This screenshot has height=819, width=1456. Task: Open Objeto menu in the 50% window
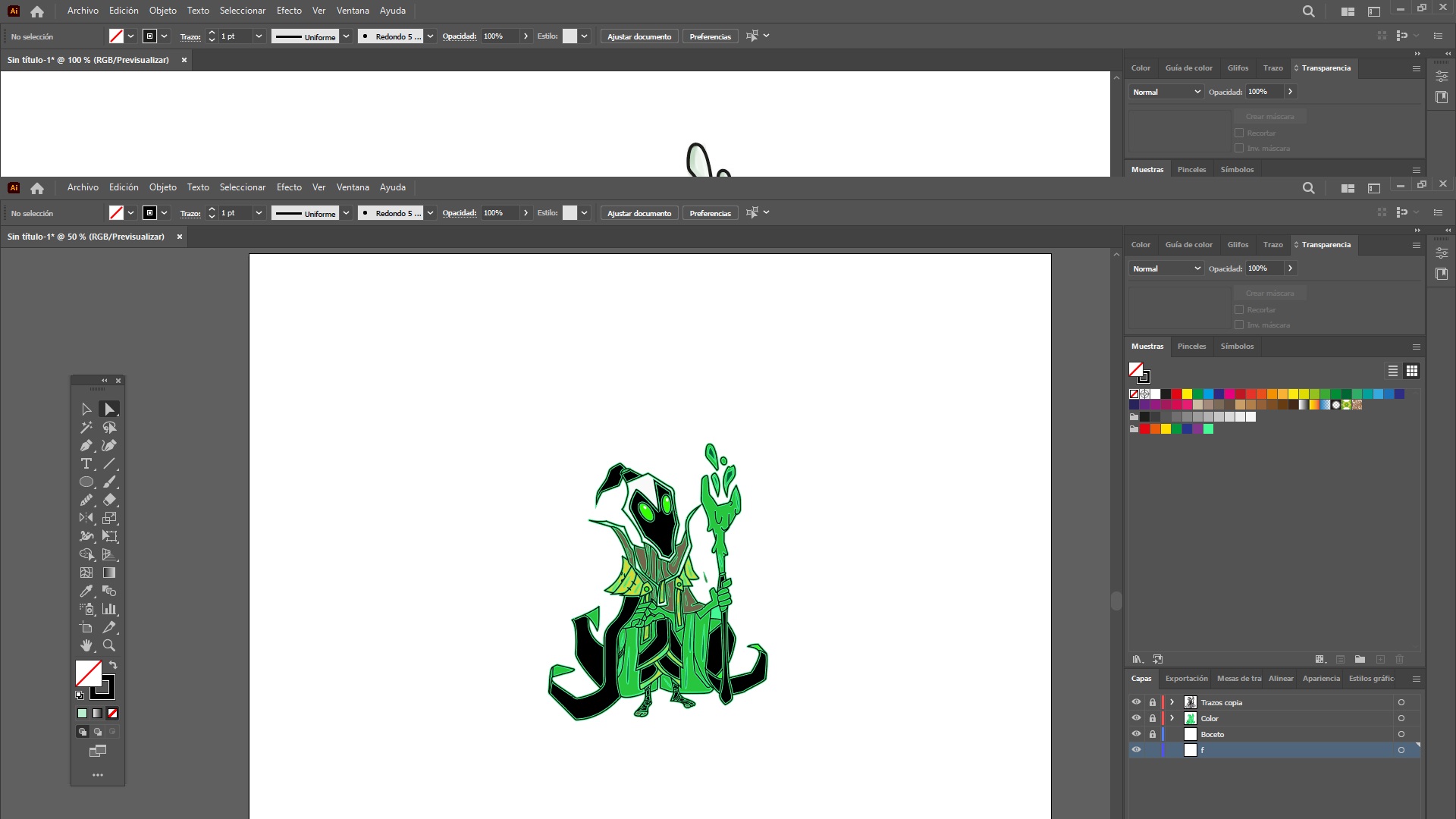click(x=163, y=187)
